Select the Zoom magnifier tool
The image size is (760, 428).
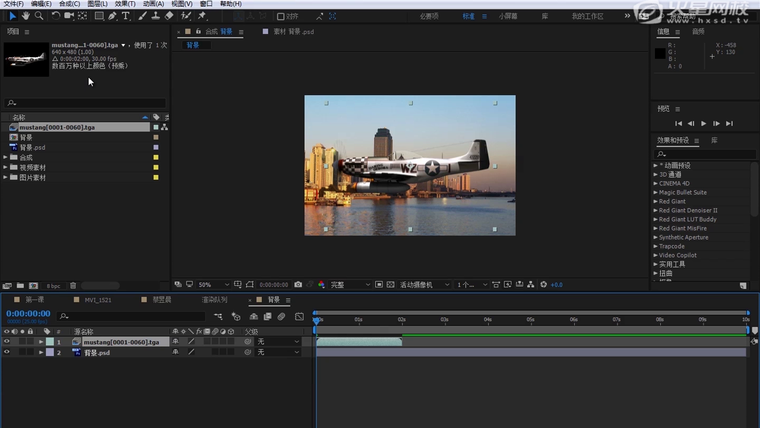39,16
